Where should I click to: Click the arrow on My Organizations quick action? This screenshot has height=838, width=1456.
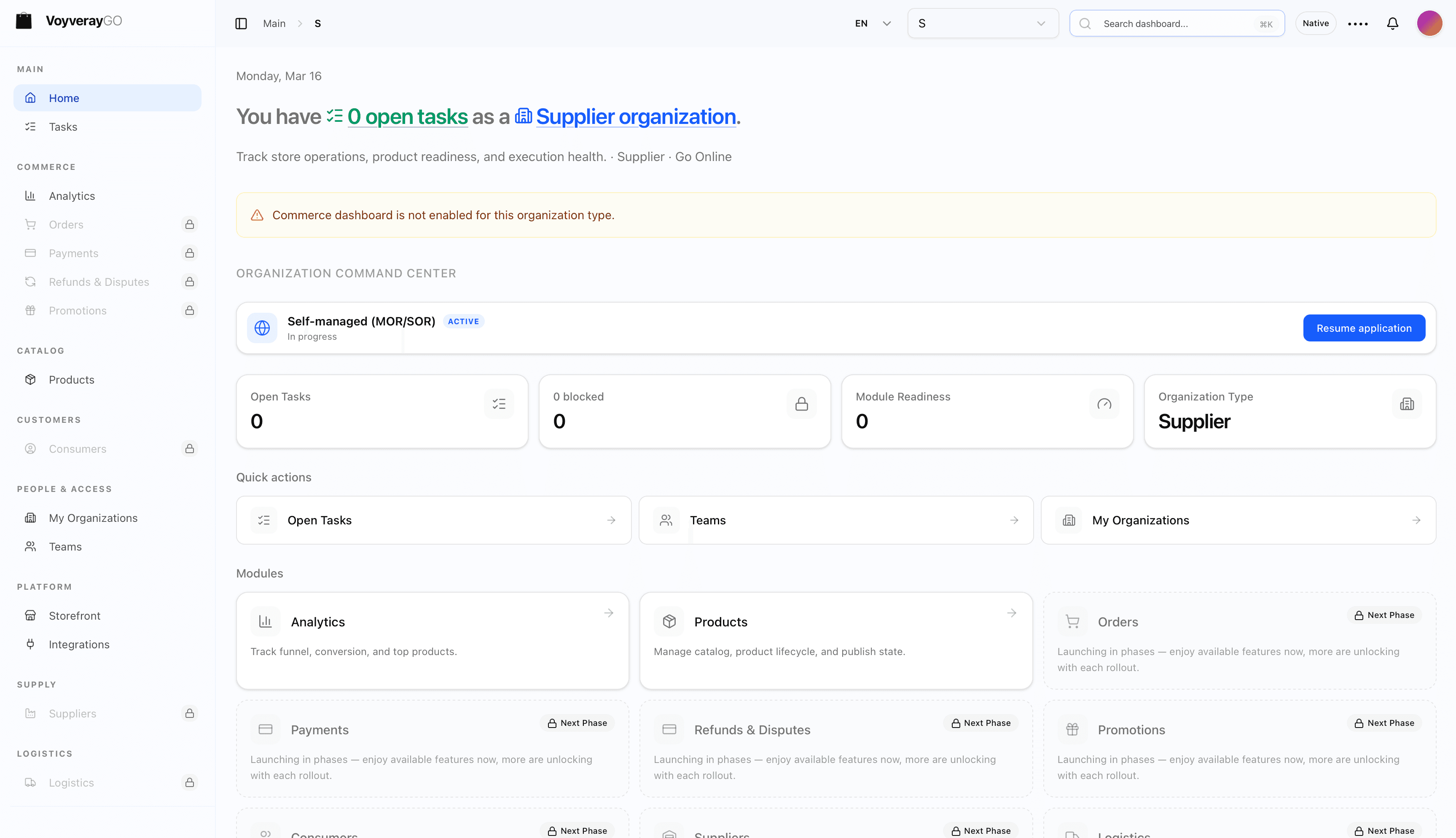coord(1416,520)
